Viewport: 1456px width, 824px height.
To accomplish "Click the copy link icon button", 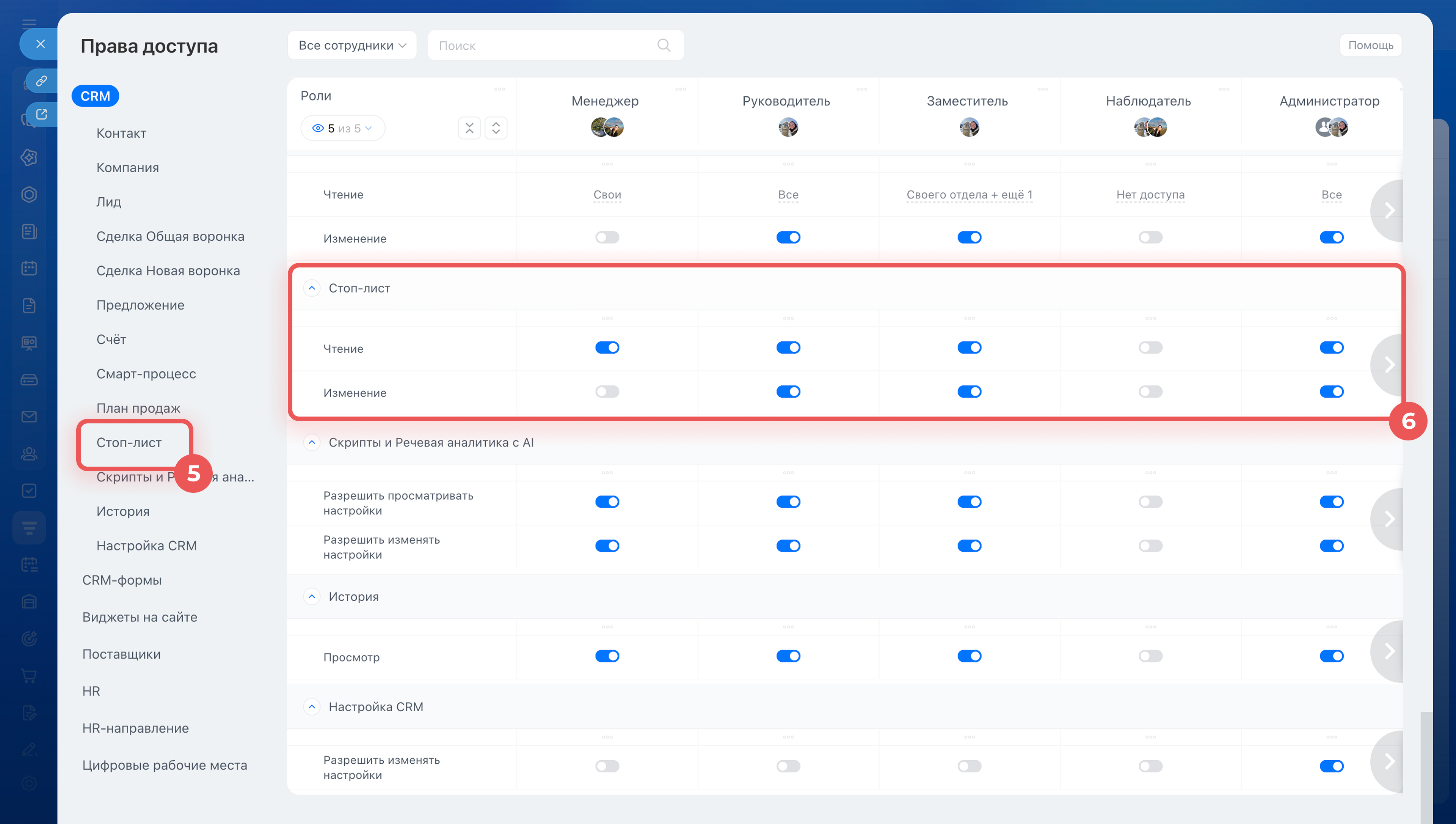I will tap(41, 81).
